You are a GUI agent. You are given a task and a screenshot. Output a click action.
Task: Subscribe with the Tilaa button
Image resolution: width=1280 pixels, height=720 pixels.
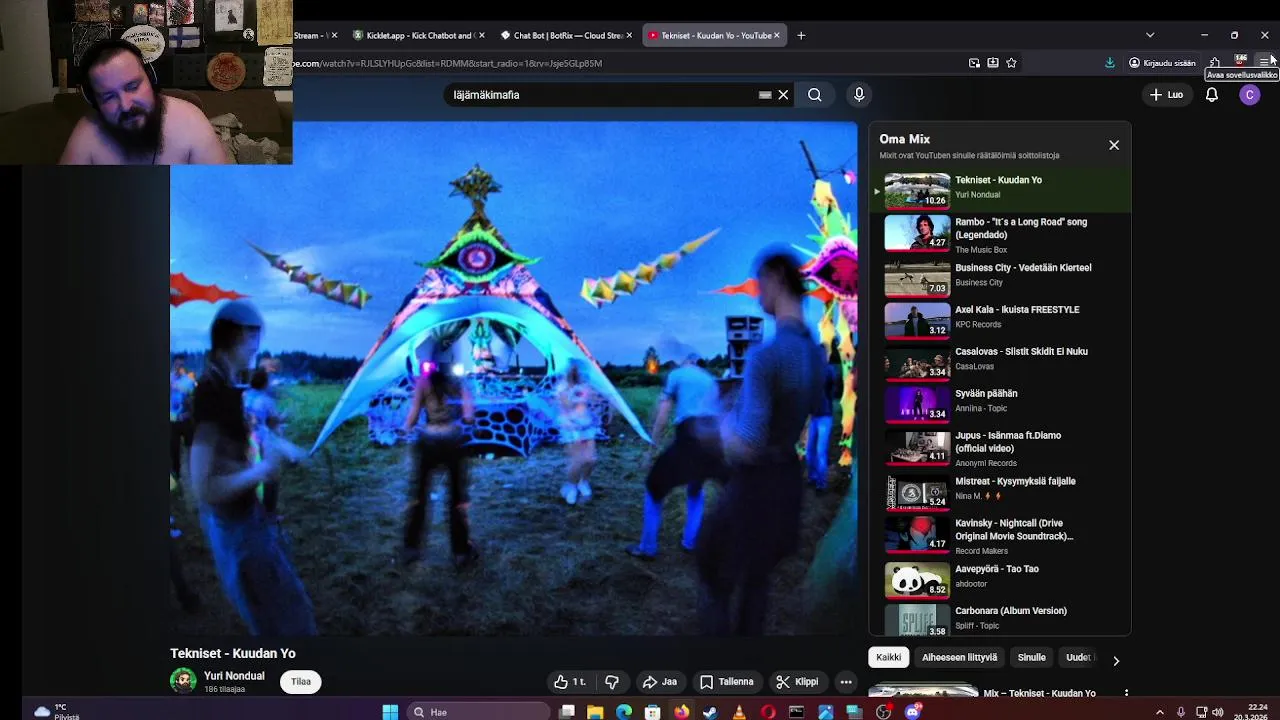(x=301, y=682)
